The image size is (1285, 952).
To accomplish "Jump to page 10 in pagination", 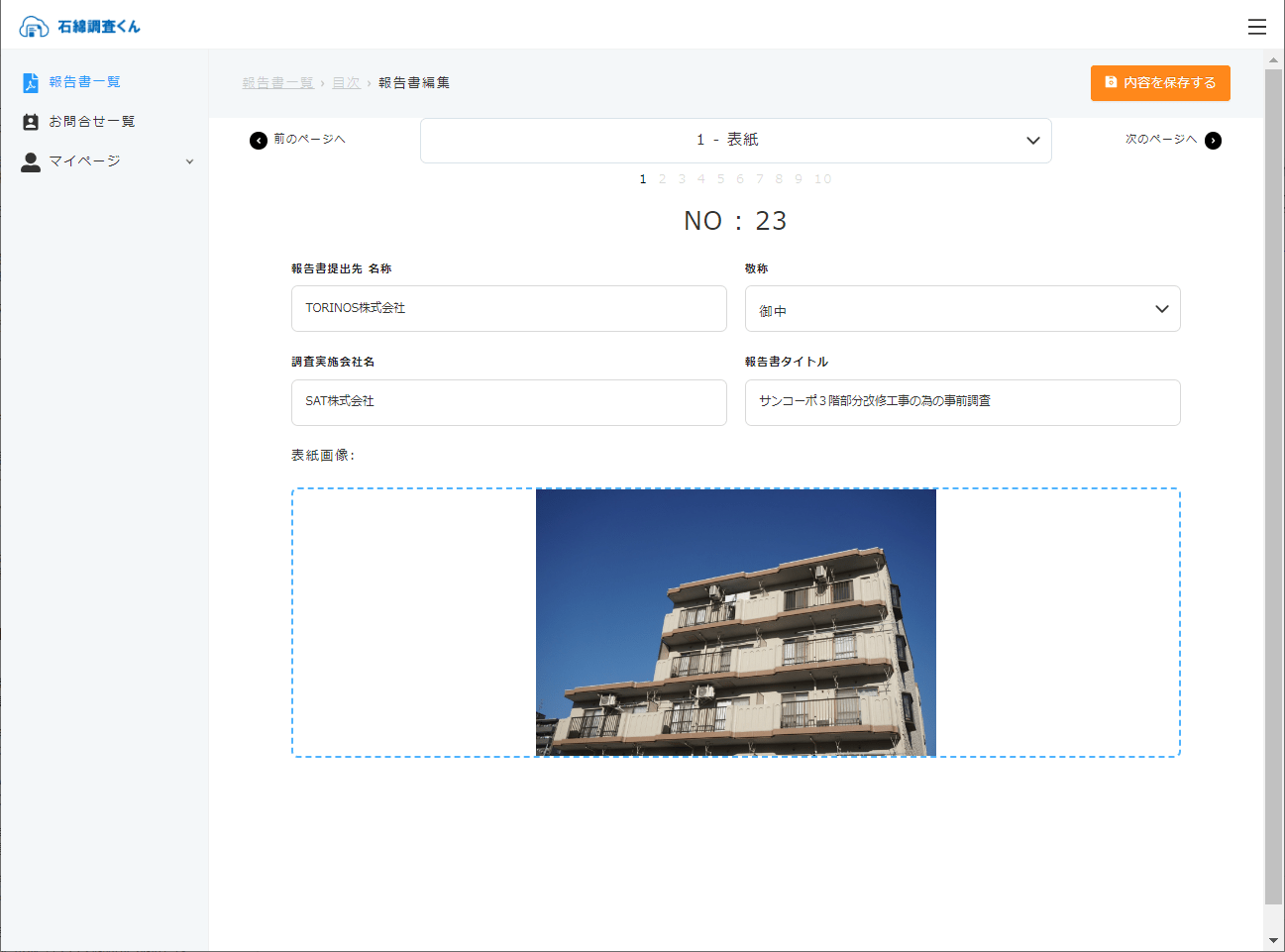I will point(822,179).
